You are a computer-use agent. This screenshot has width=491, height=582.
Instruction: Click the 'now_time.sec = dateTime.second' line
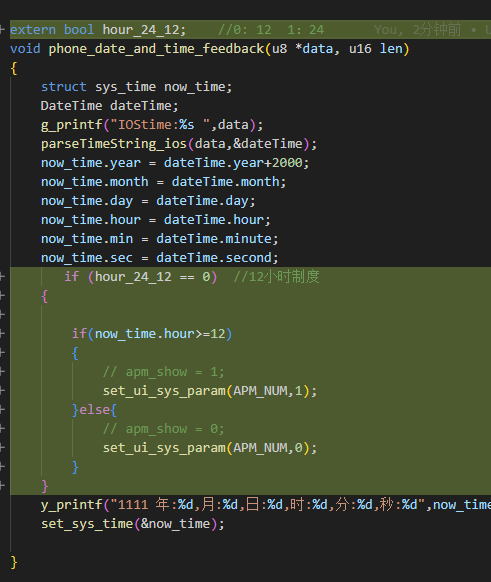tap(160, 258)
